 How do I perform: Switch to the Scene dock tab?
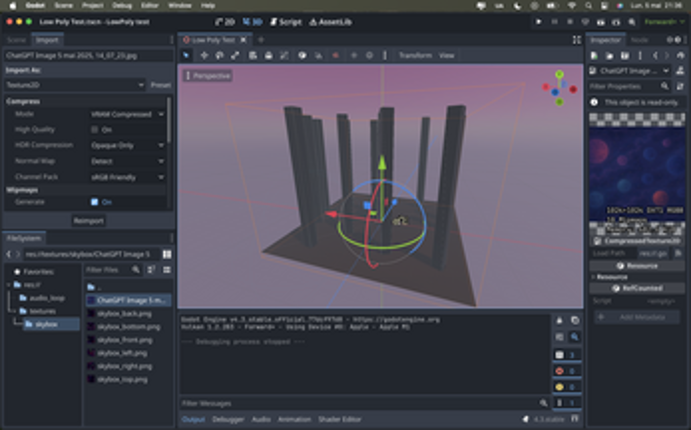(x=17, y=40)
